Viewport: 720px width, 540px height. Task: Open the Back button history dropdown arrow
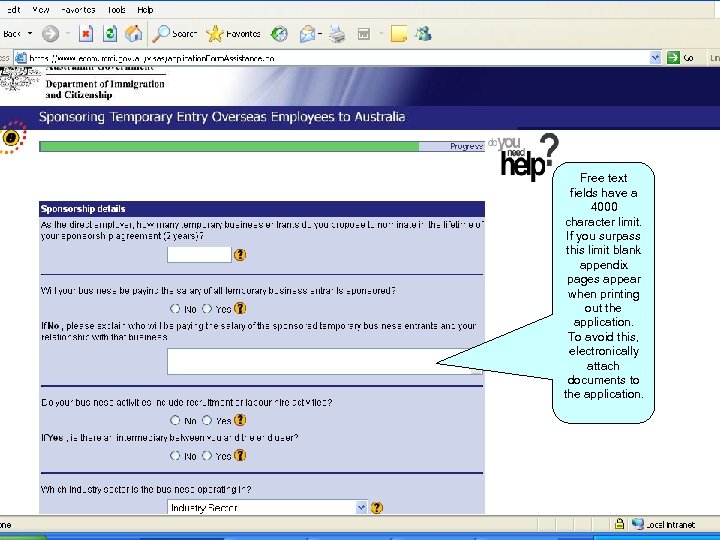pos(30,34)
